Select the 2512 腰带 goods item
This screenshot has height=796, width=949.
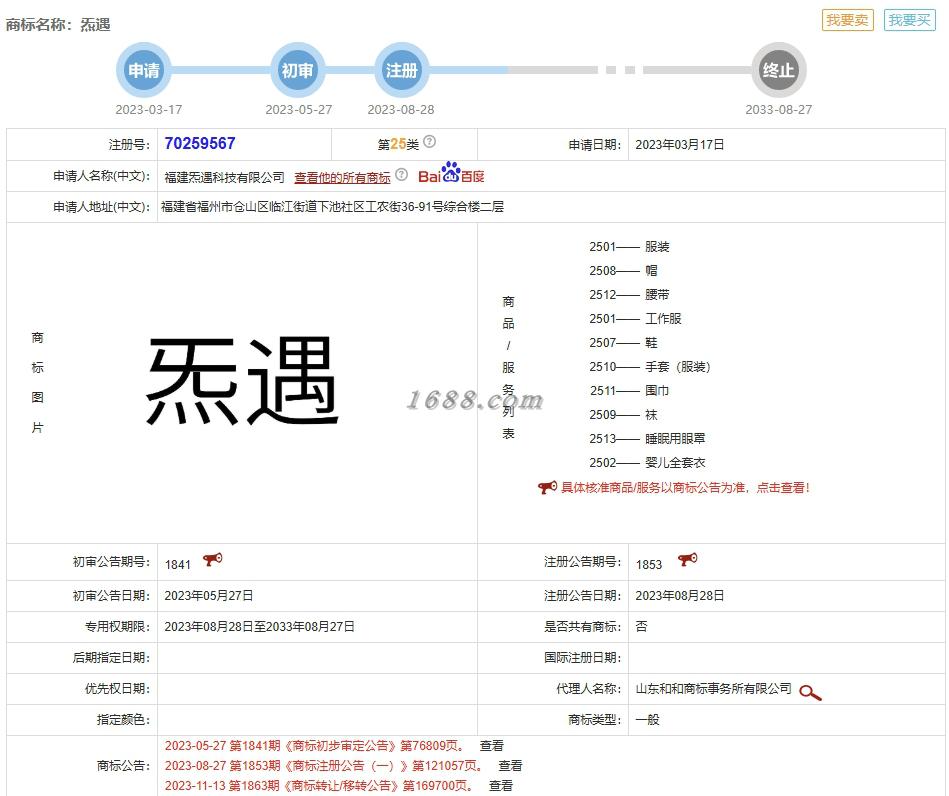pos(629,295)
